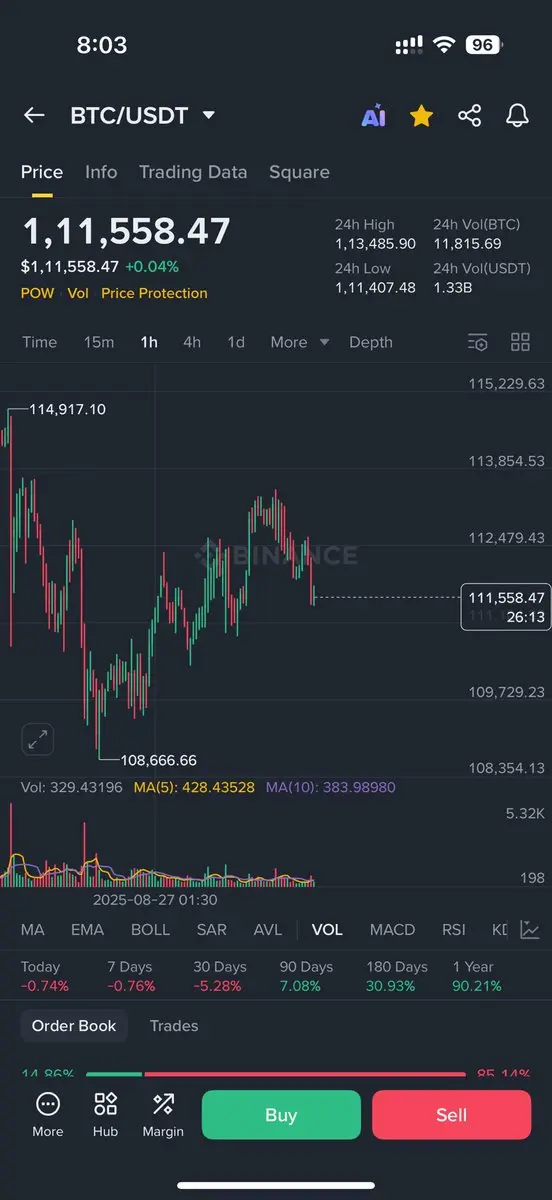This screenshot has height=1200, width=552.
Task: Tap the share icon
Action: click(x=469, y=116)
